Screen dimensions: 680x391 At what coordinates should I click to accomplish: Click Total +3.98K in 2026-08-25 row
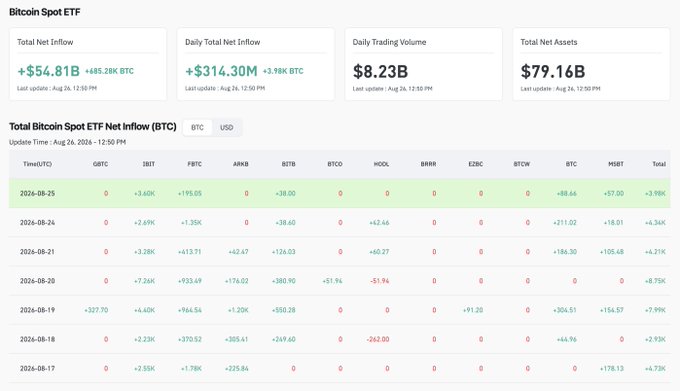tap(655, 193)
